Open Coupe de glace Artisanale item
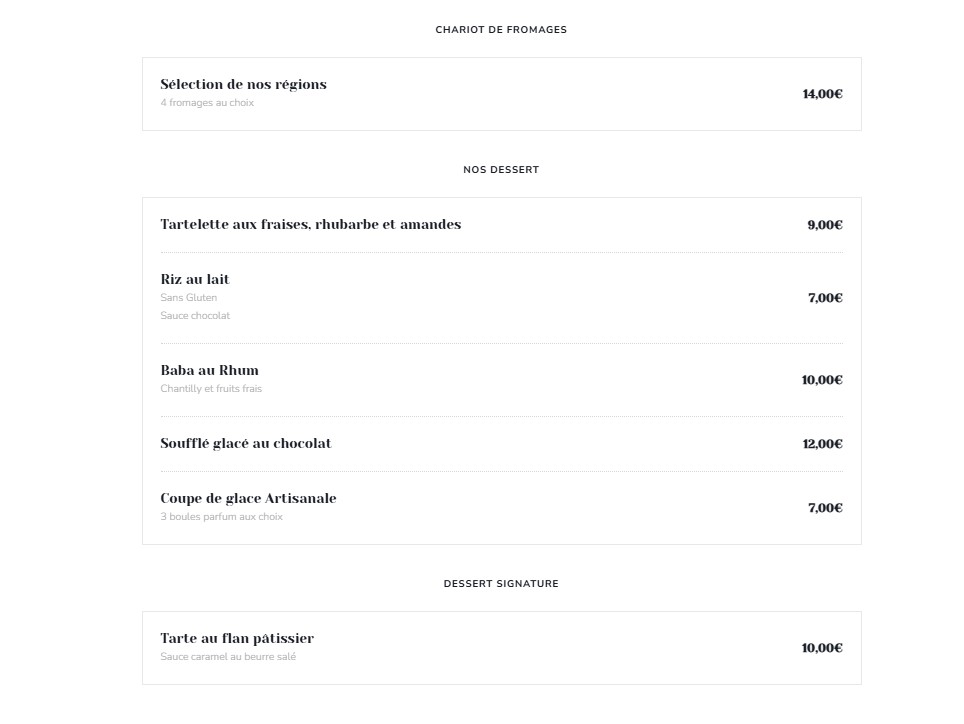 pyautogui.click(x=248, y=498)
